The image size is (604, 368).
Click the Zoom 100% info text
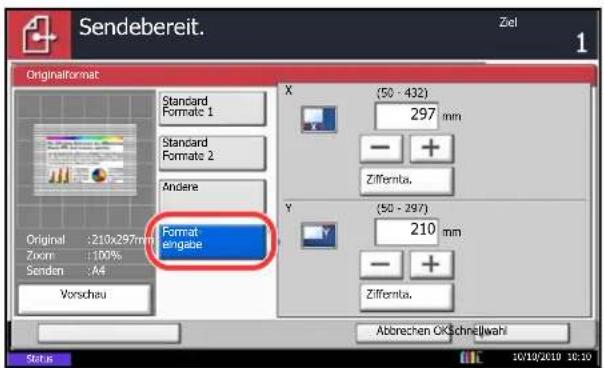74,255
